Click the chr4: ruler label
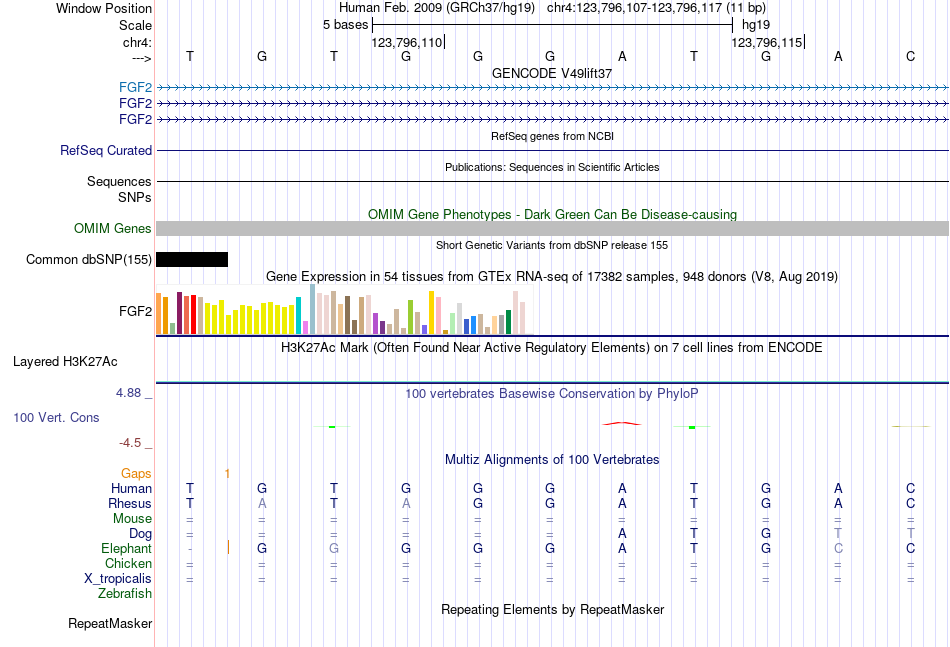Image resolution: width=950 pixels, height=647 pixels. pyautogui.click(x=137, y=42)
